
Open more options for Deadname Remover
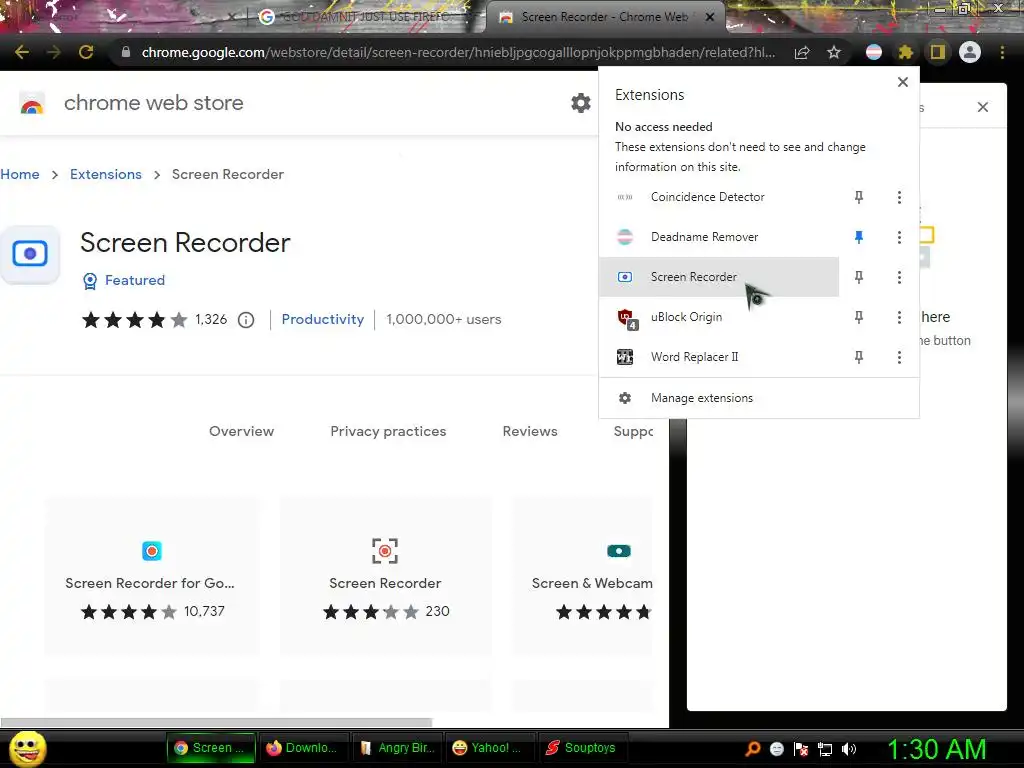(x=899, y=237)
